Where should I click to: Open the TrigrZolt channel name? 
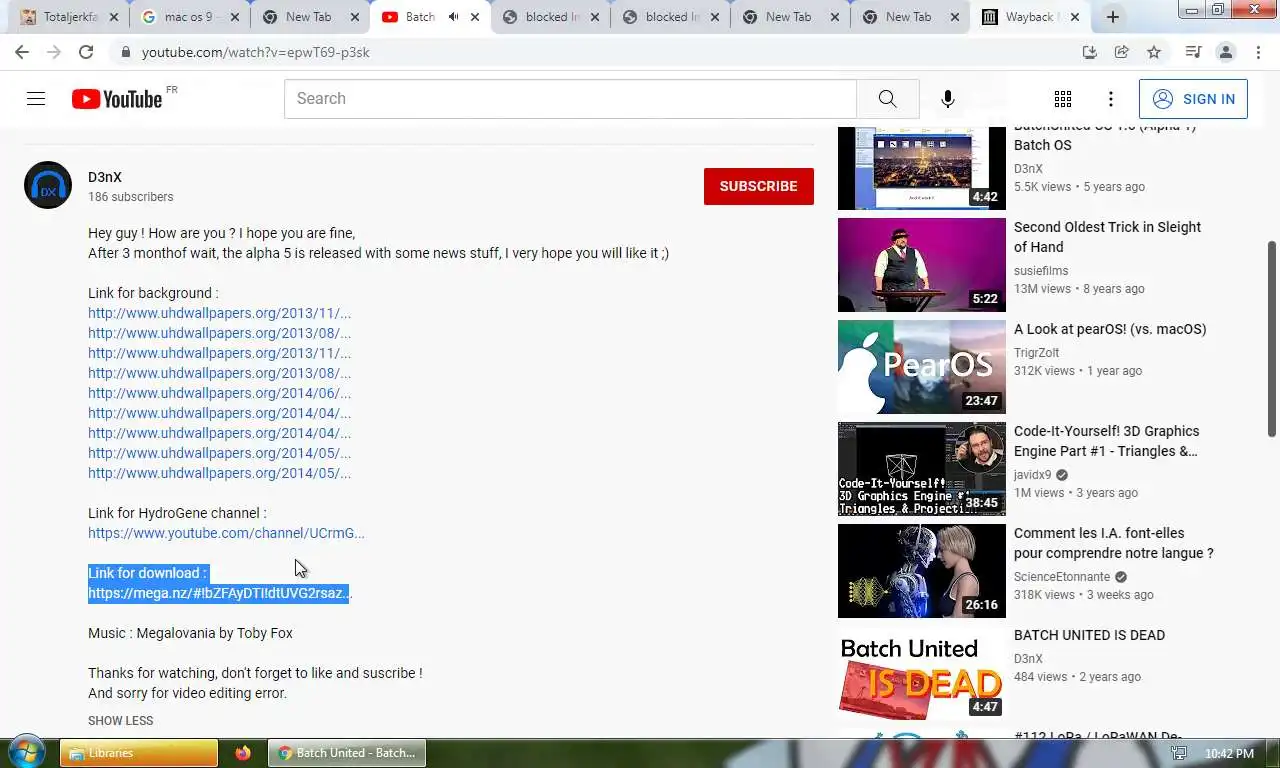coord(1036,353)
